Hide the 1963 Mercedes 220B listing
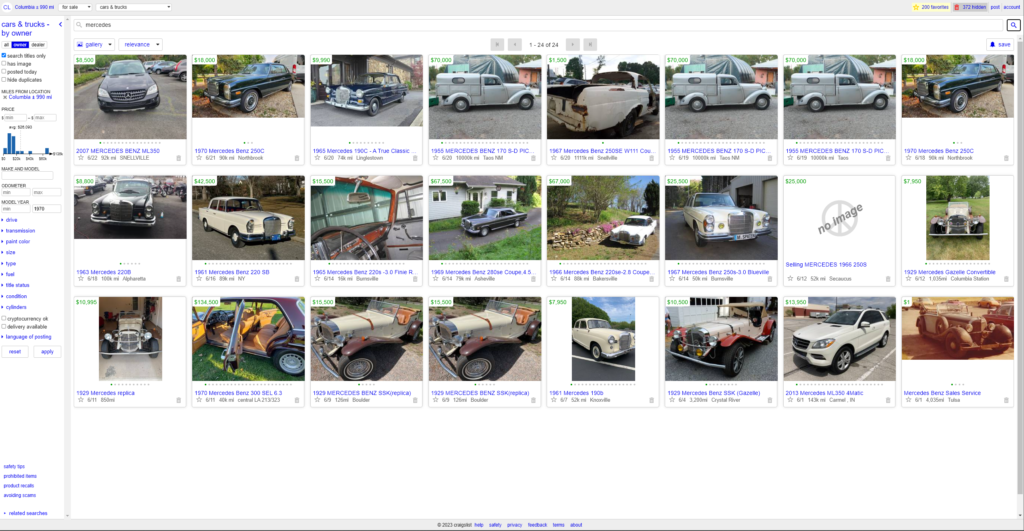 coord(178,279)
